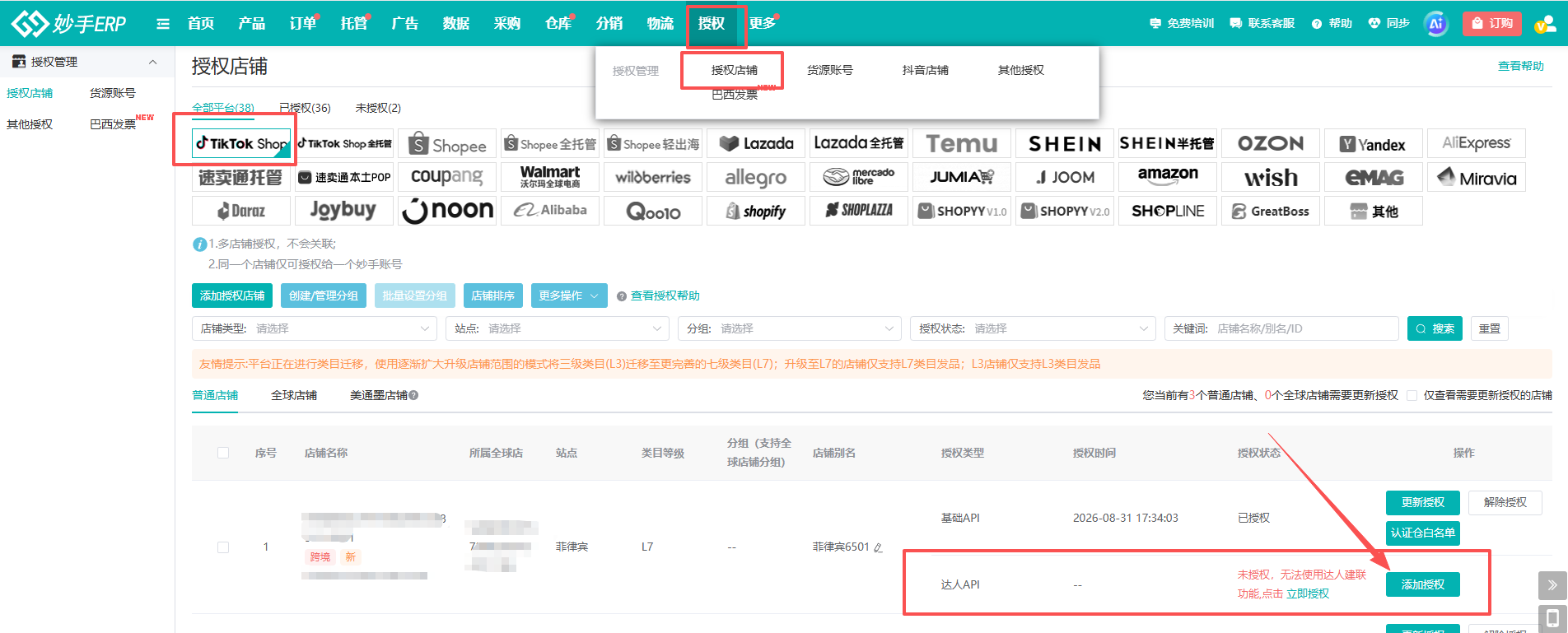Click the 妙手ERP logo
Screen dimensions: 1568x633
pos(69,23)
